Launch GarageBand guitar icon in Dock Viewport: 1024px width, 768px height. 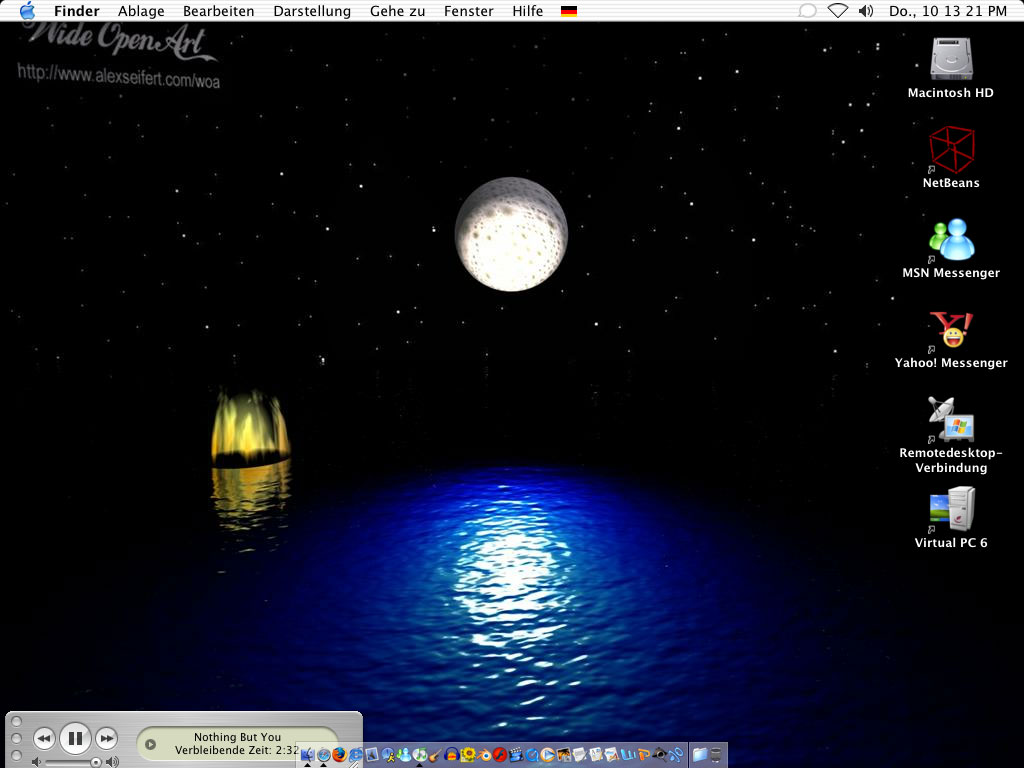436,755
